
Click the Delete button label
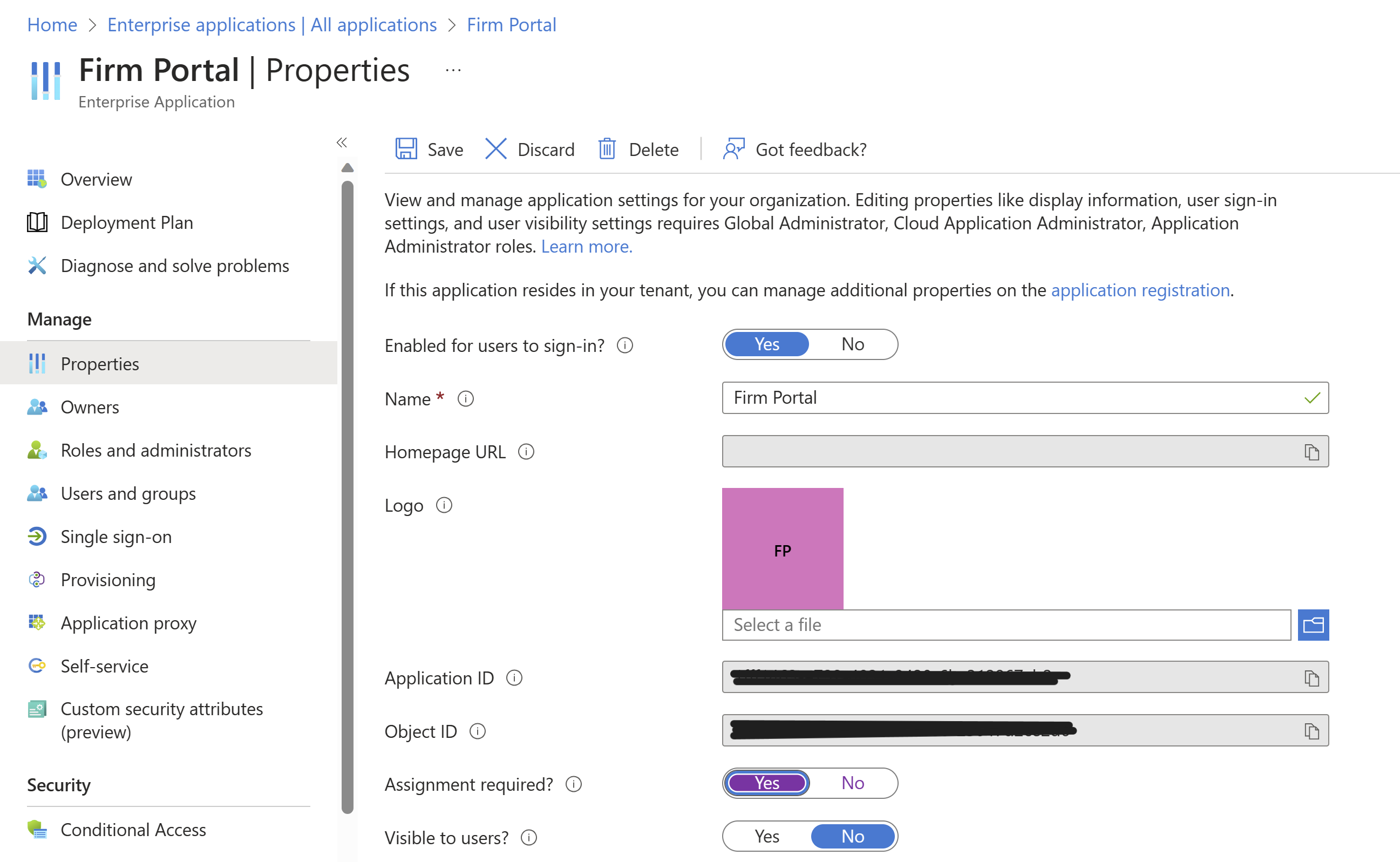pos(654,150)
